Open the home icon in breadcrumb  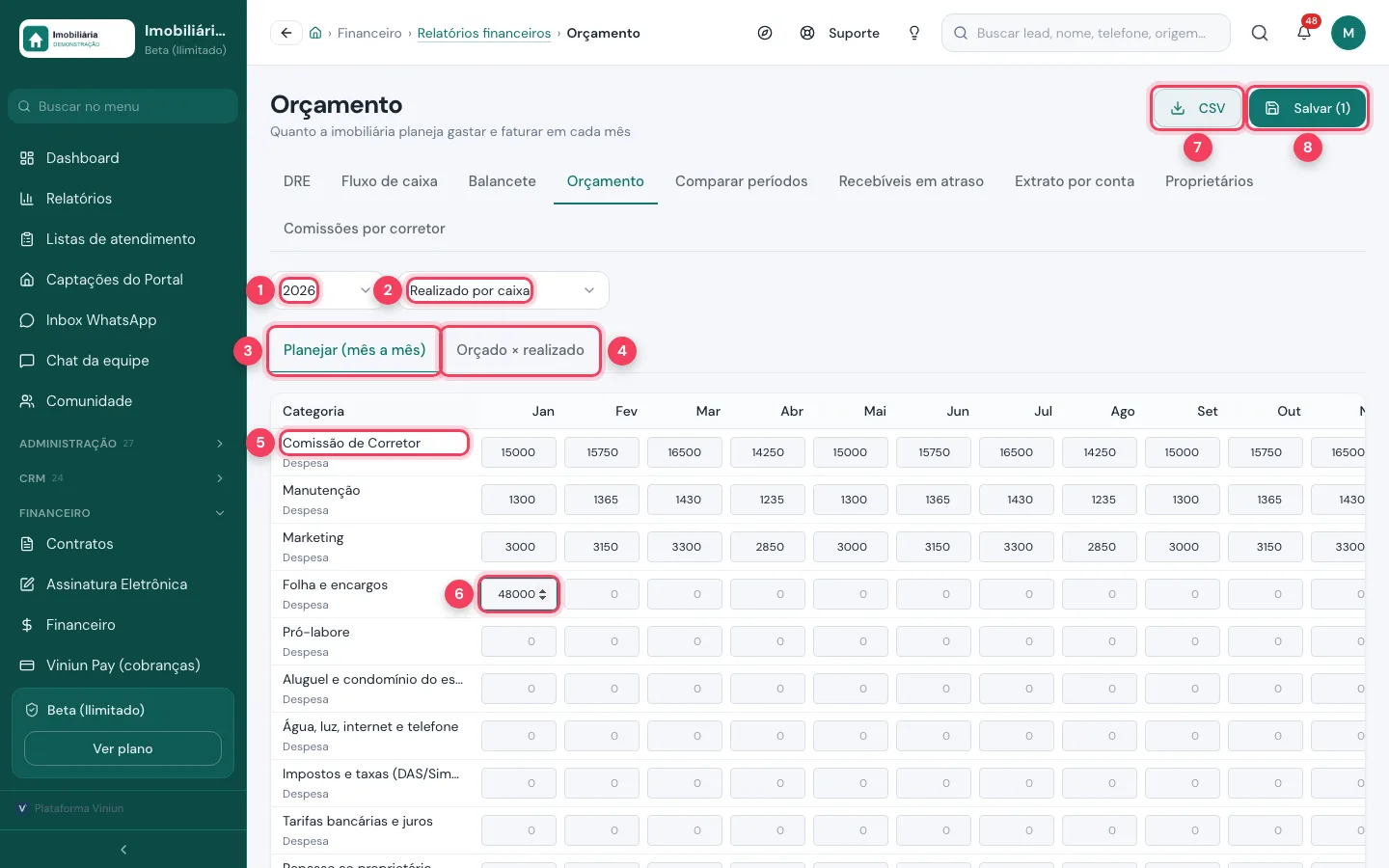click(x=315, y=33)
